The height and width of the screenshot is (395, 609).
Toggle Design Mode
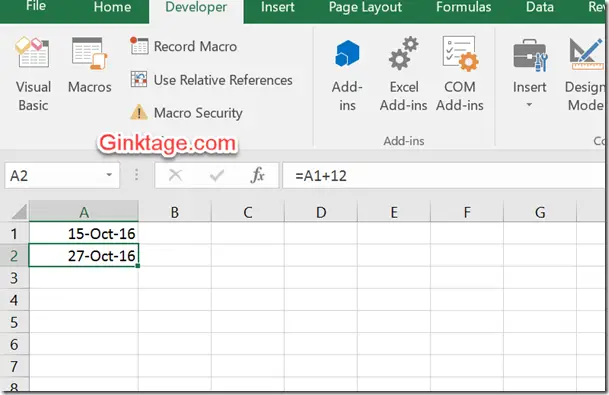[585, 74]
